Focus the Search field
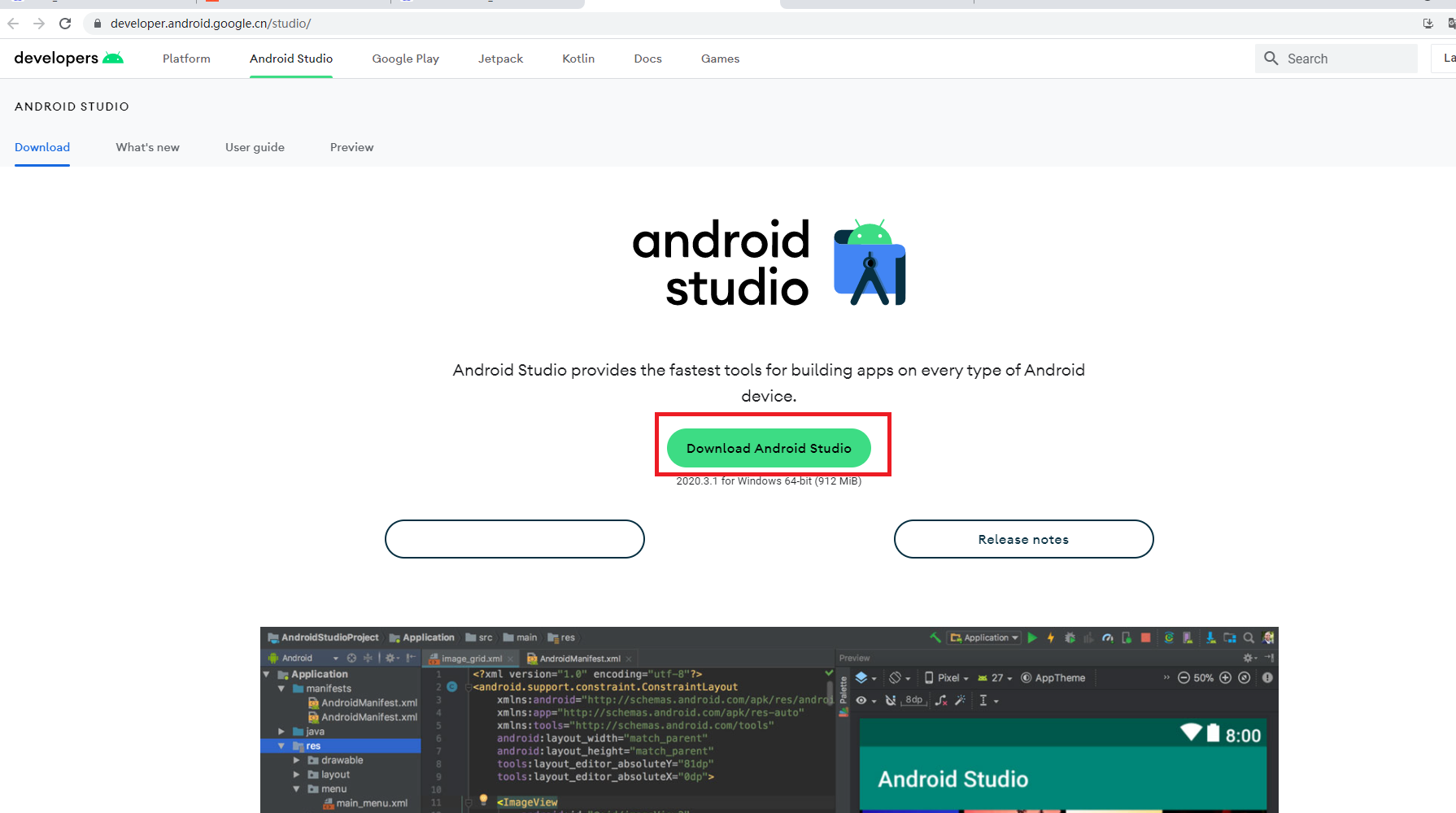This screenshot has height=813, width=1456. coord(1336,59)
